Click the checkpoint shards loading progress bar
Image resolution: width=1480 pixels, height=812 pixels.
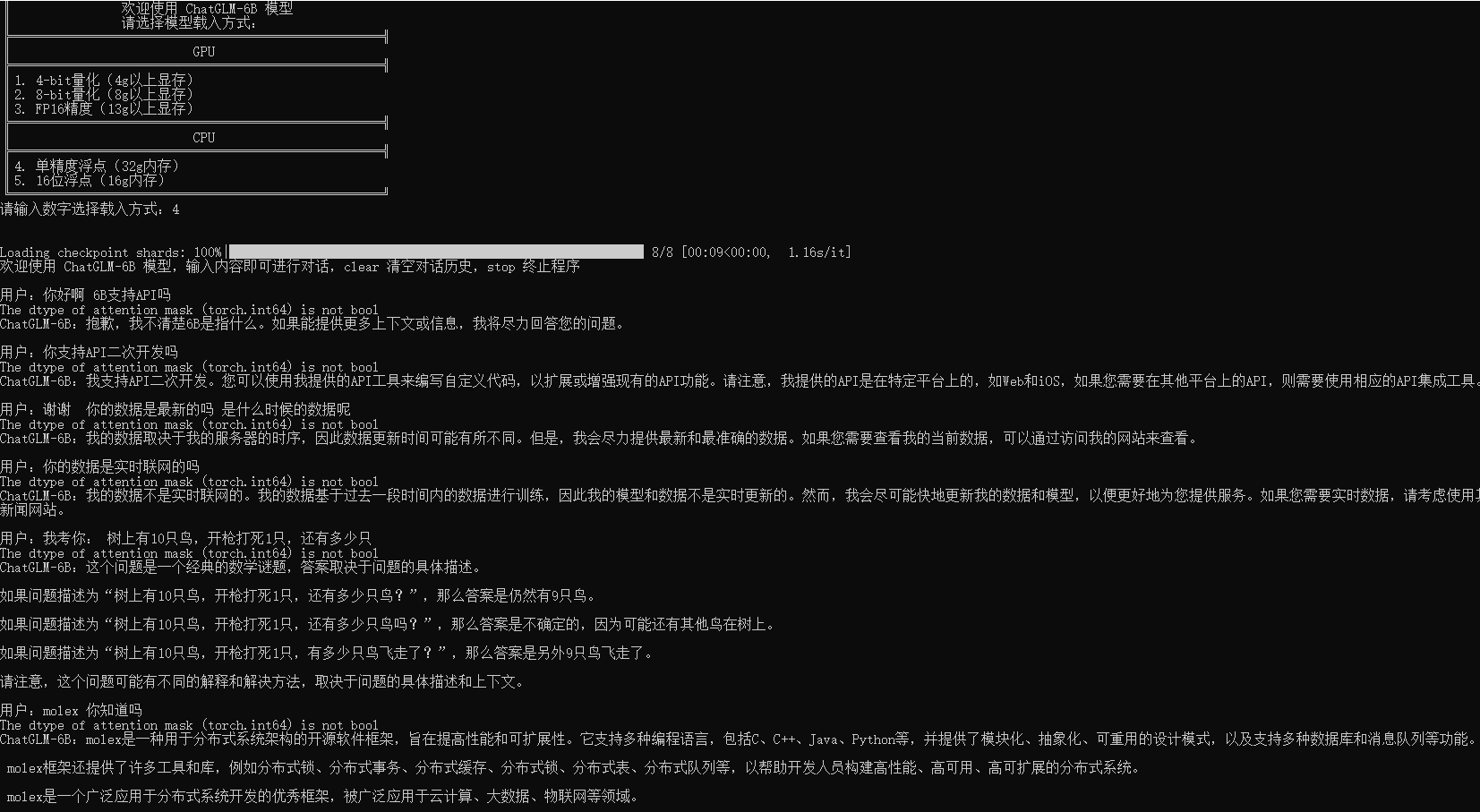click(x=436, y=252)
